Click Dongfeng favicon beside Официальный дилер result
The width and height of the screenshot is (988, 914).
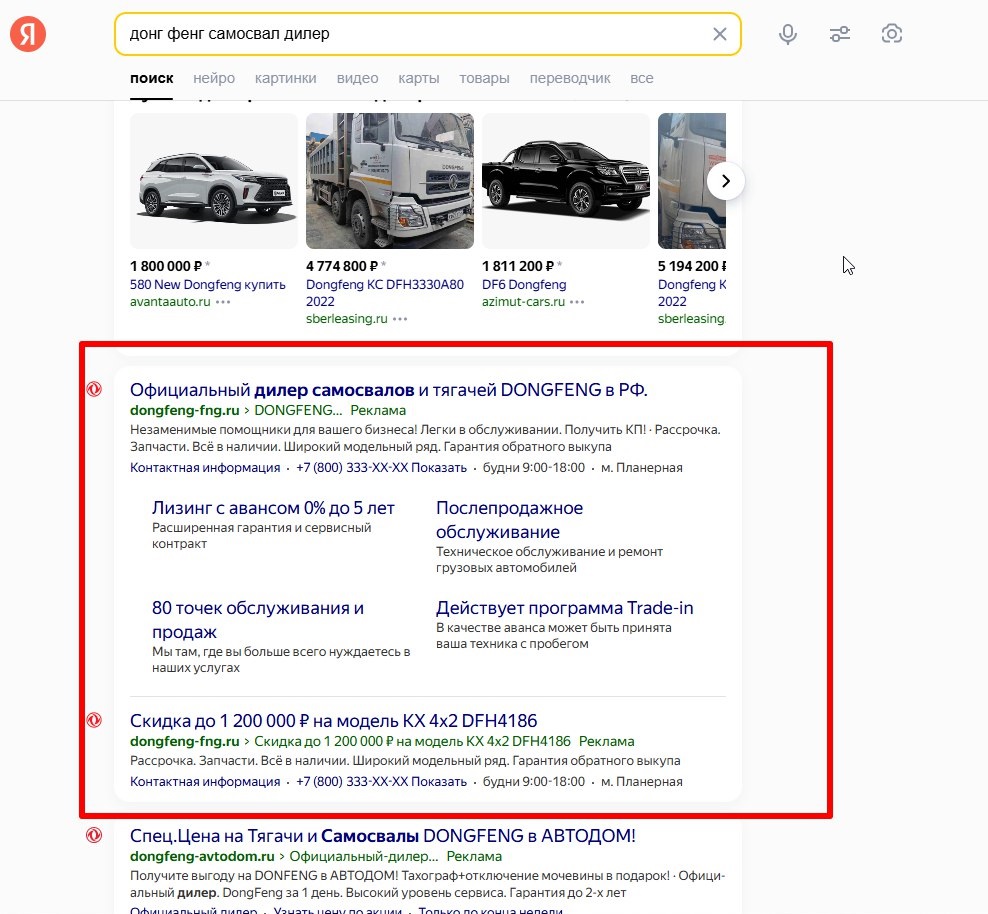click(94, 389)
